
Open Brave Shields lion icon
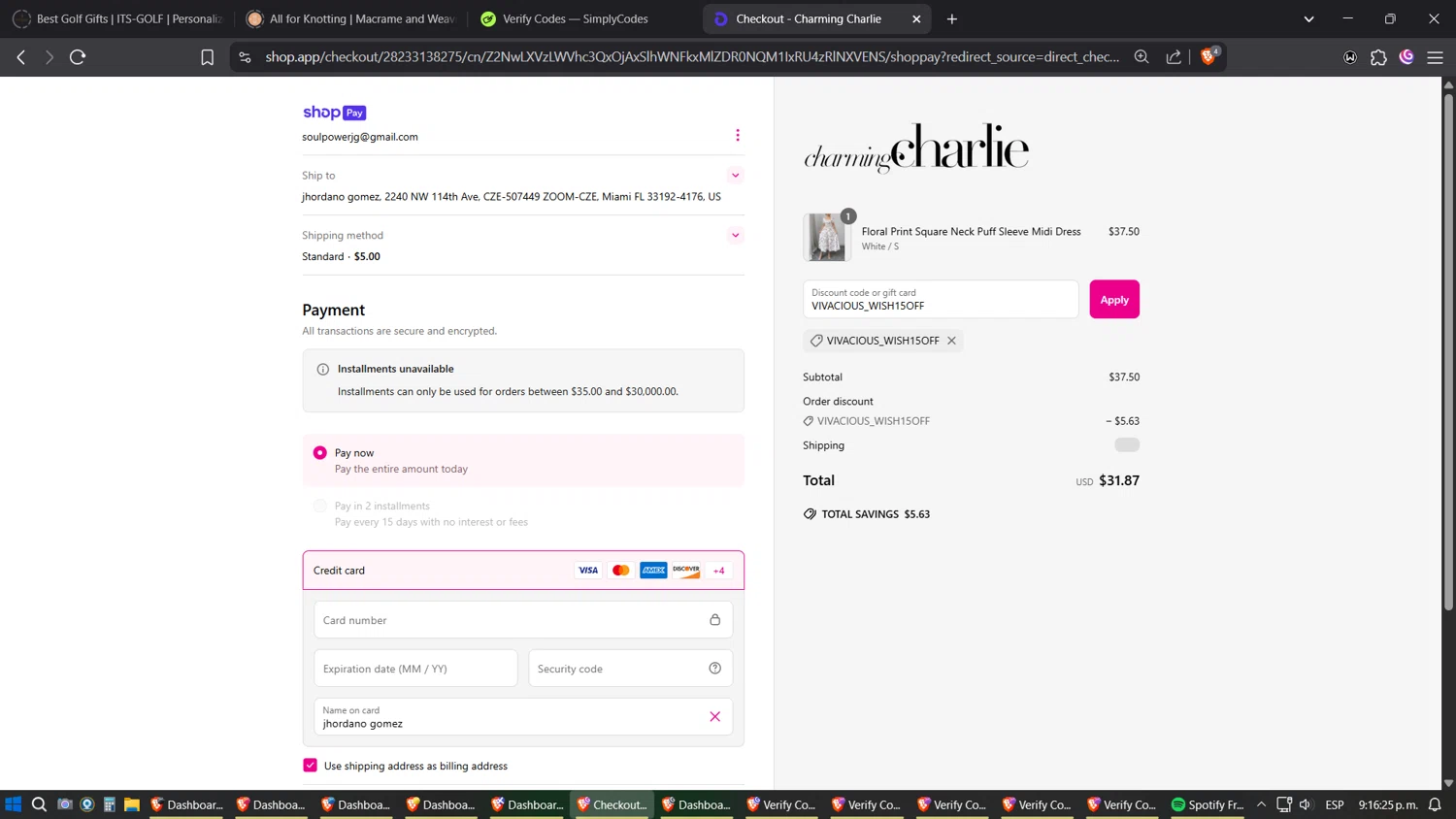(x=1209, y=56)
